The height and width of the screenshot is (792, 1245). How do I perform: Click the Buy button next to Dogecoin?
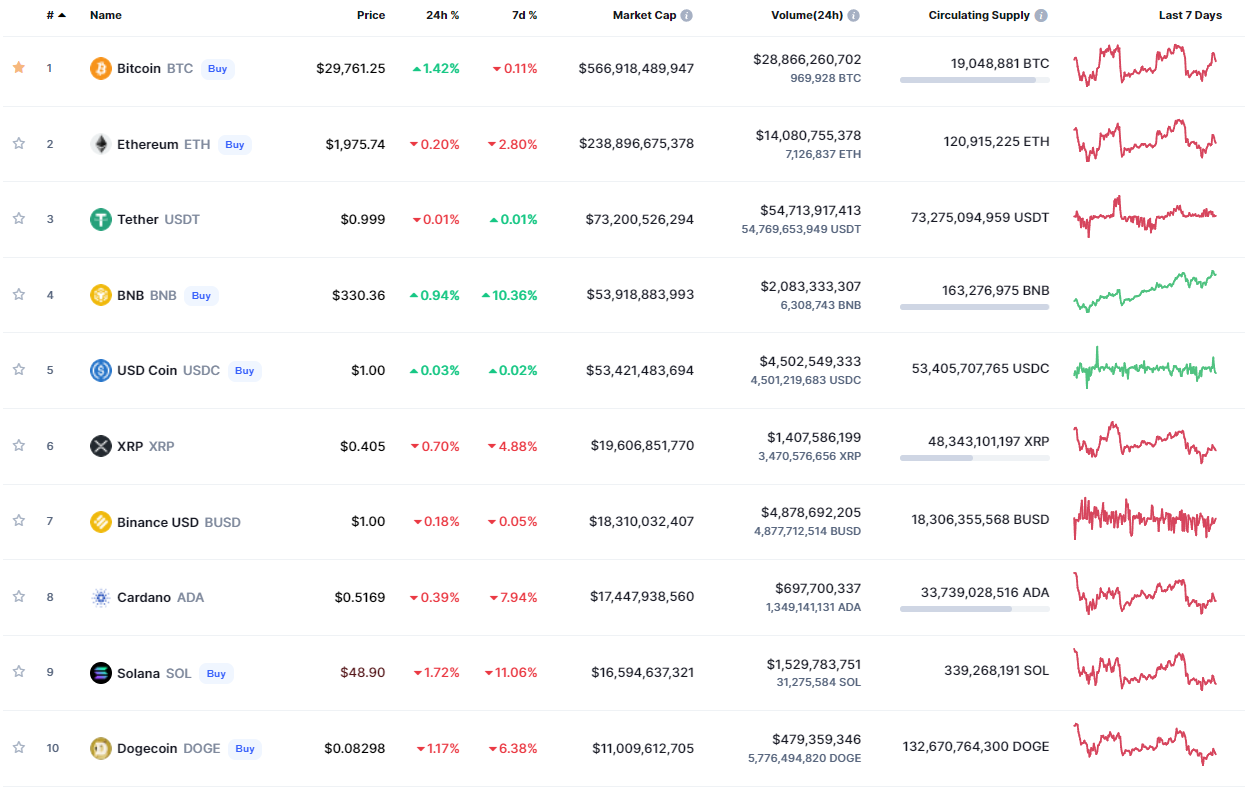[245, 748]
